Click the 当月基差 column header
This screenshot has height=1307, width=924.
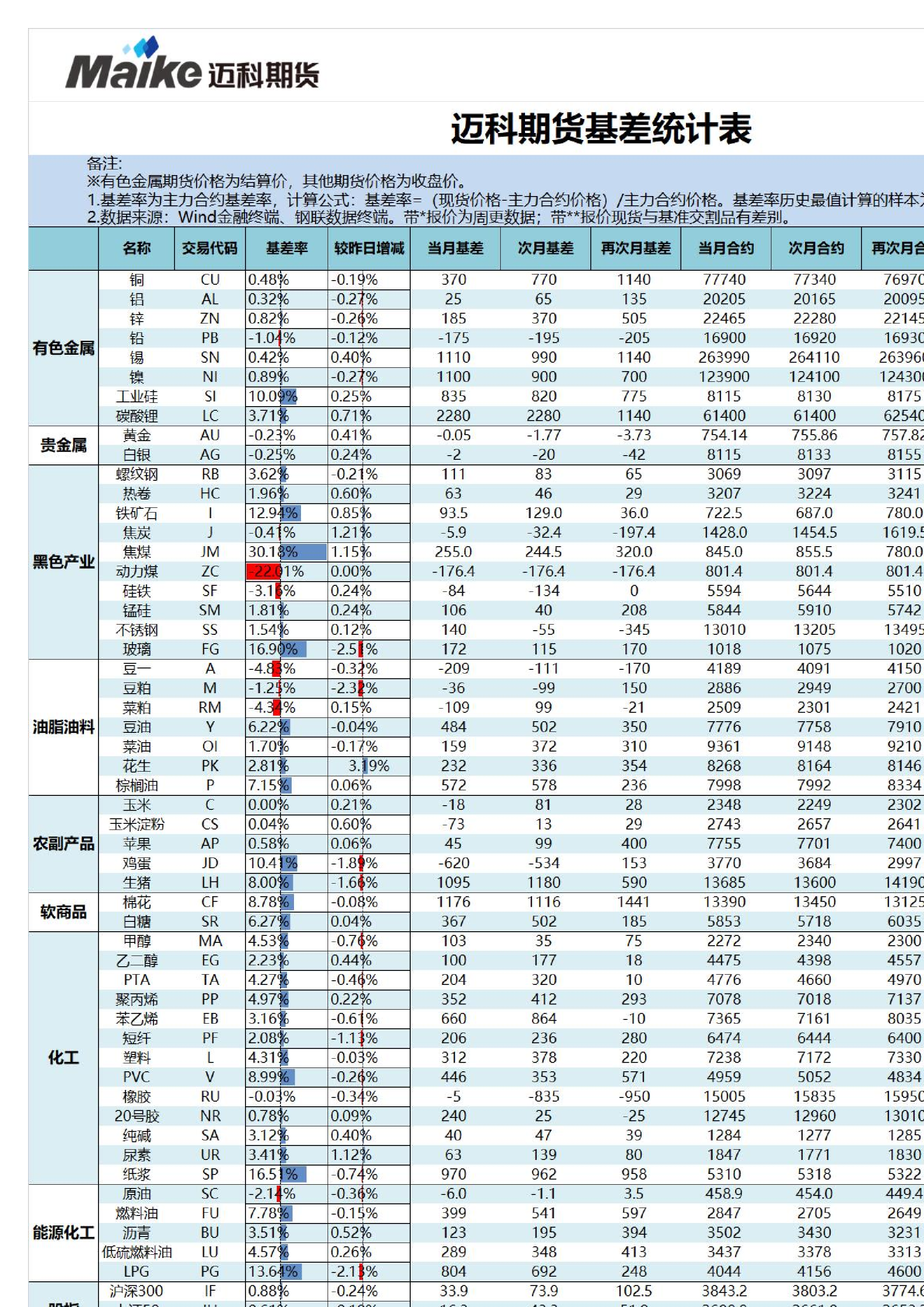coord(454,248)
